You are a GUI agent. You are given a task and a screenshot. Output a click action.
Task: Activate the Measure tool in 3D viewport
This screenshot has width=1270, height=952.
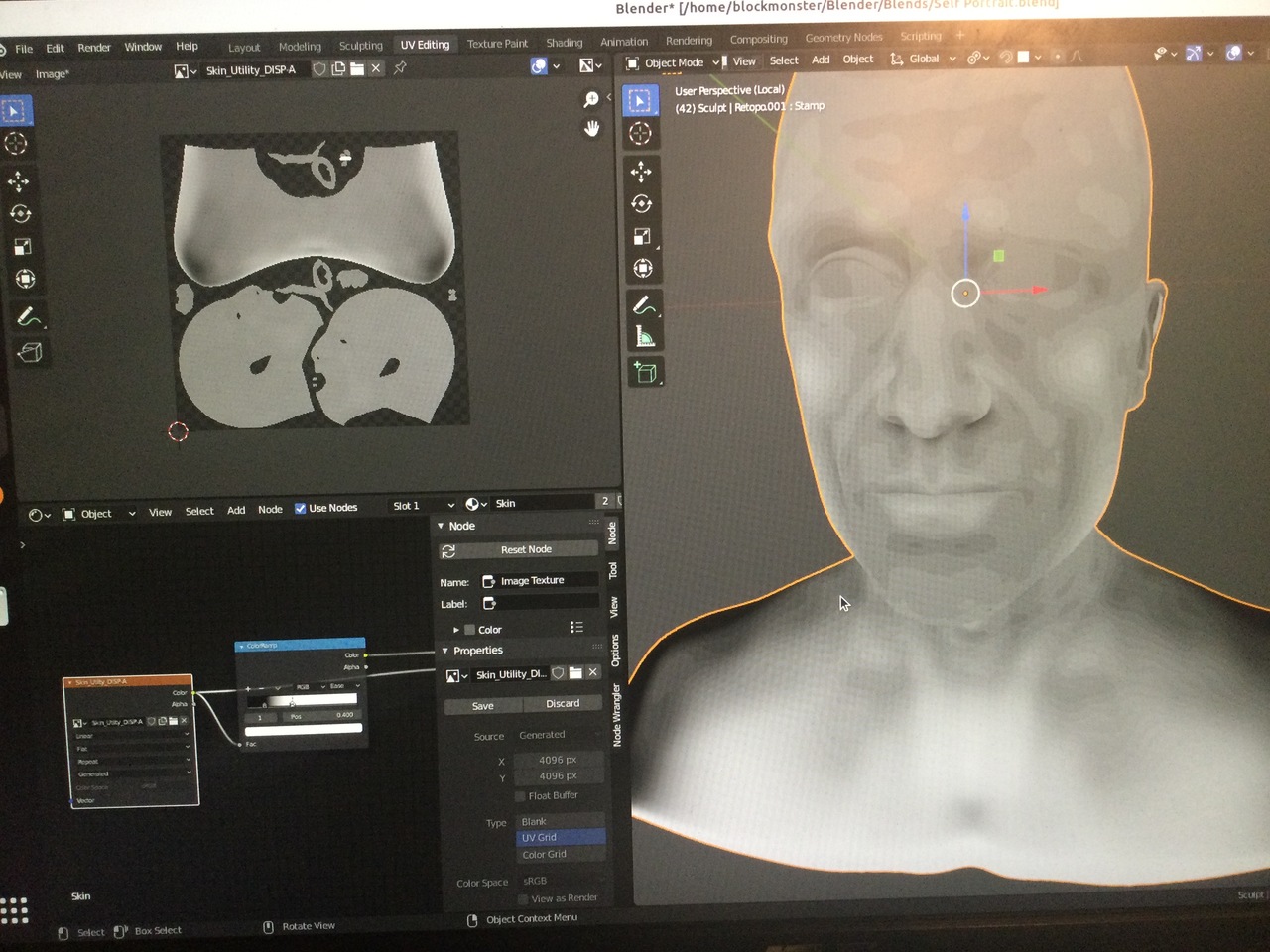point(644,338)
